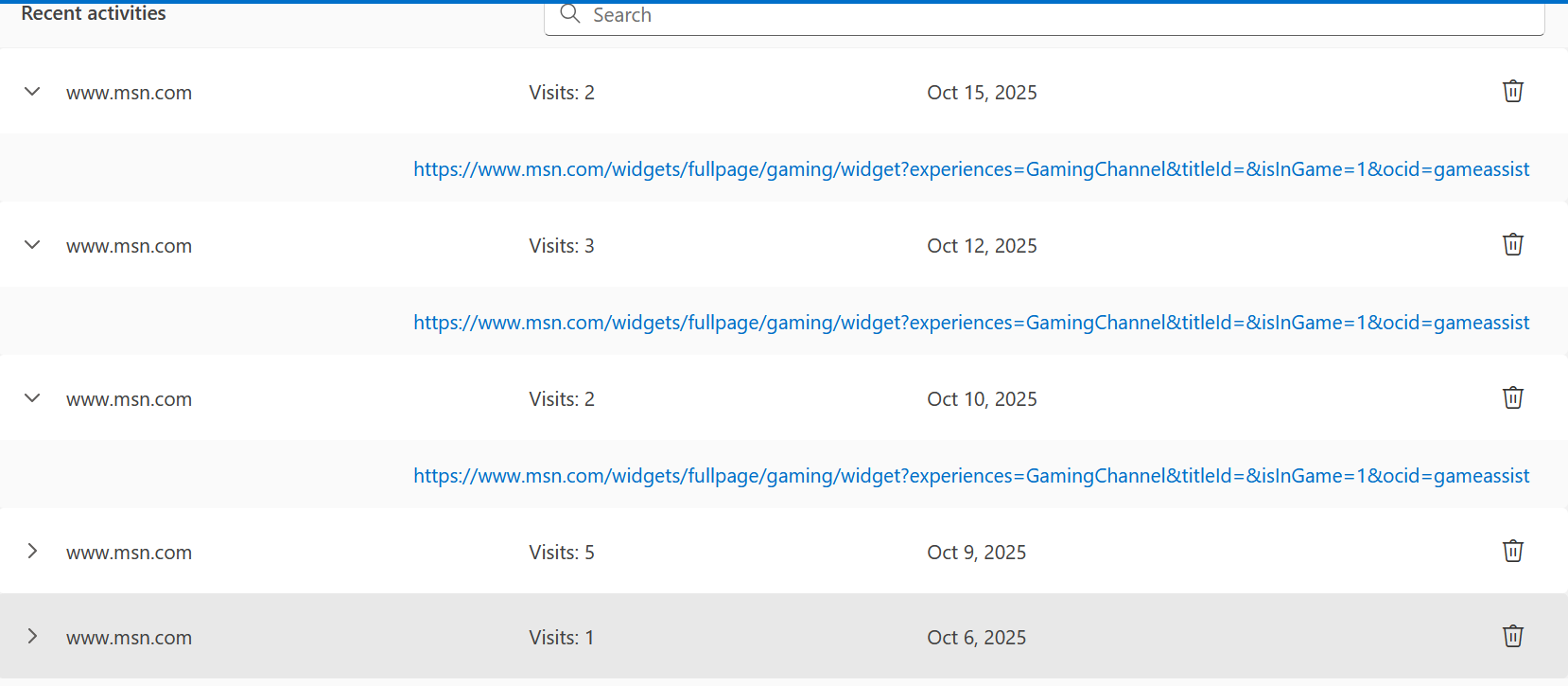Click 'Visits: 3' in the Oct 12 row
Screen dimensions: 1568x686
[562, 246]
